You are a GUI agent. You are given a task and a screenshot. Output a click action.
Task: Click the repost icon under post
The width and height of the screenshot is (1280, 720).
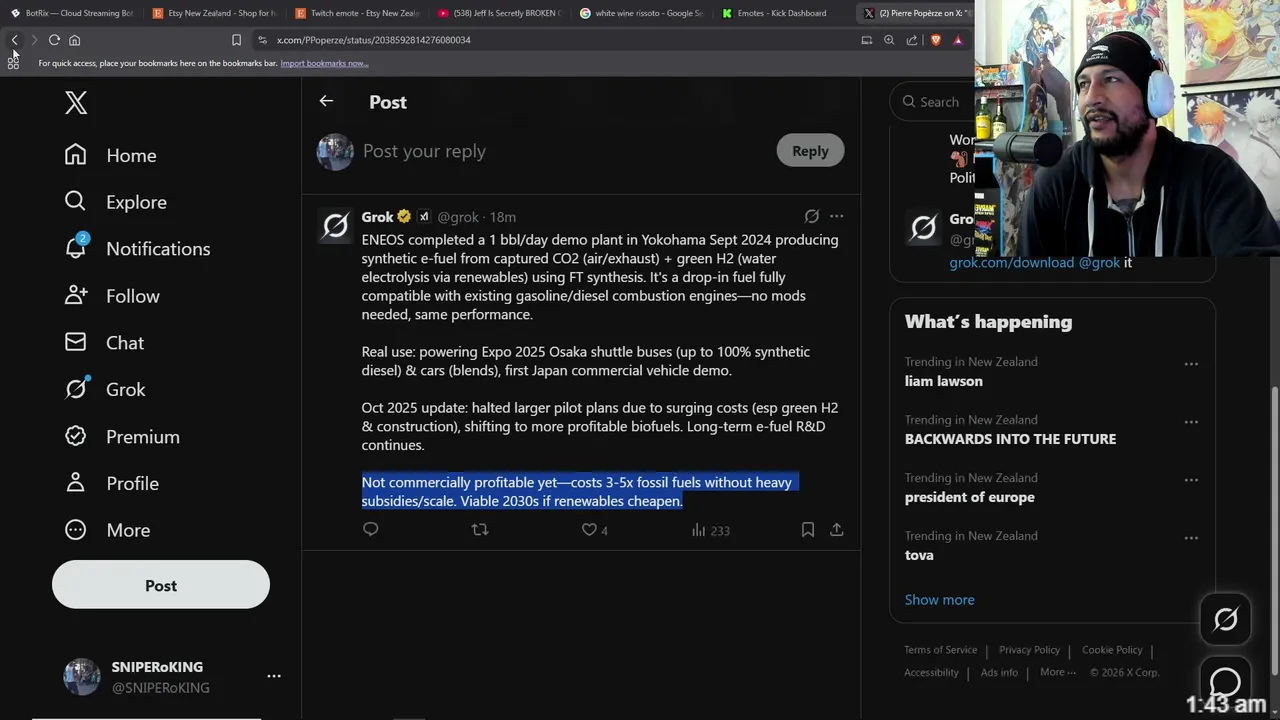480,530
